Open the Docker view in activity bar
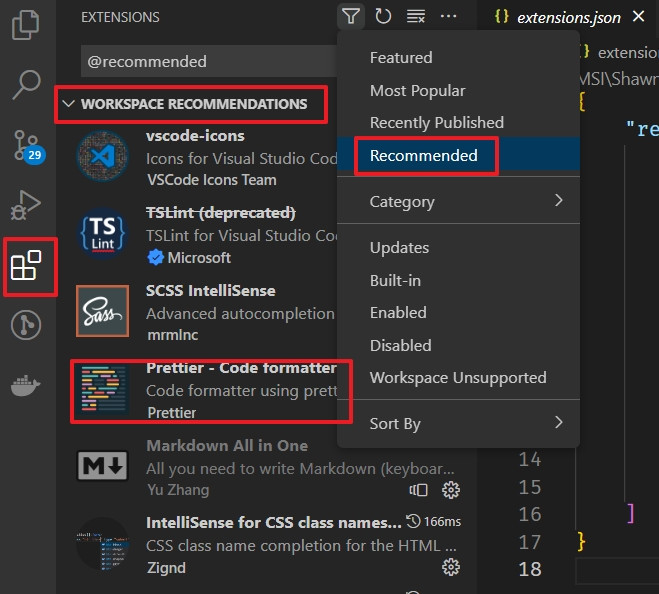 pos(25,385)
